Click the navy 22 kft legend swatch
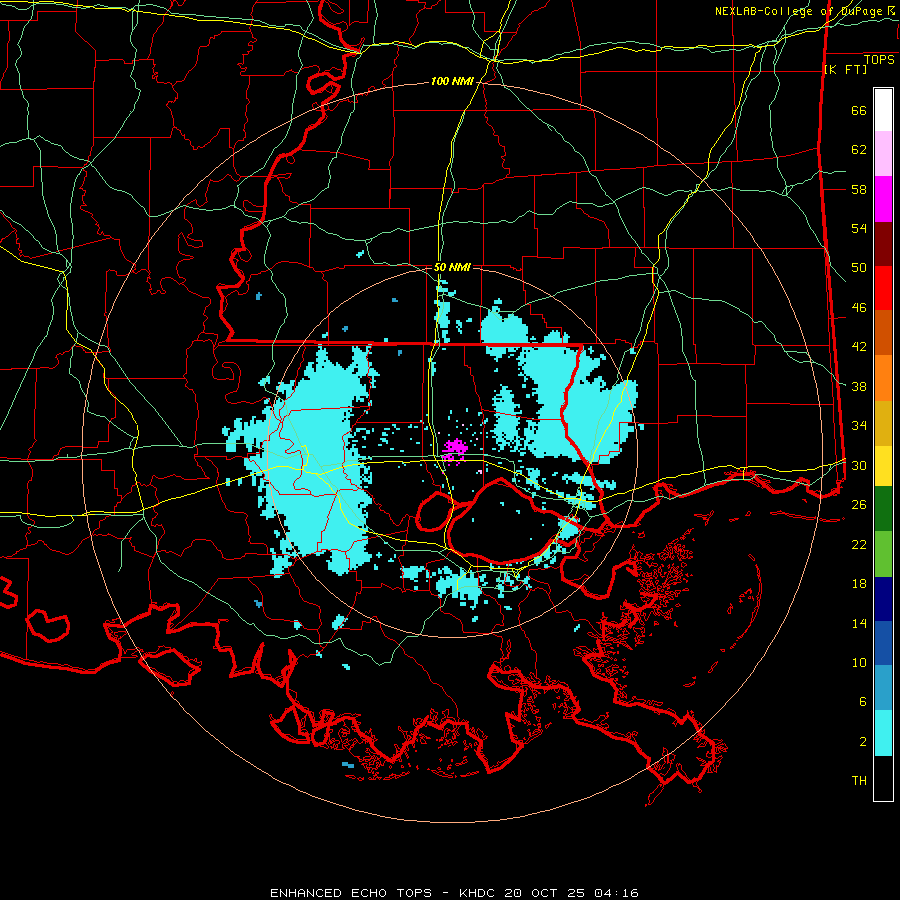Screen dimensions: 900x900 (883, 599)
